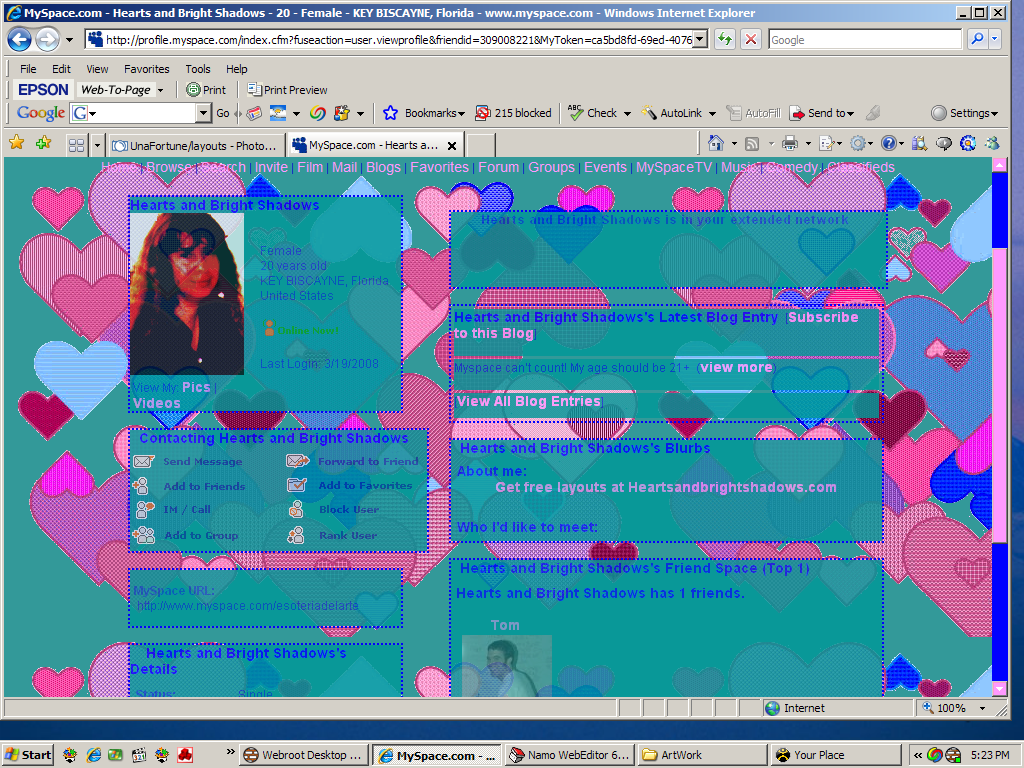
Task: Expand the Web-To-Page dropdown arrow
Action: pos(161,90)
